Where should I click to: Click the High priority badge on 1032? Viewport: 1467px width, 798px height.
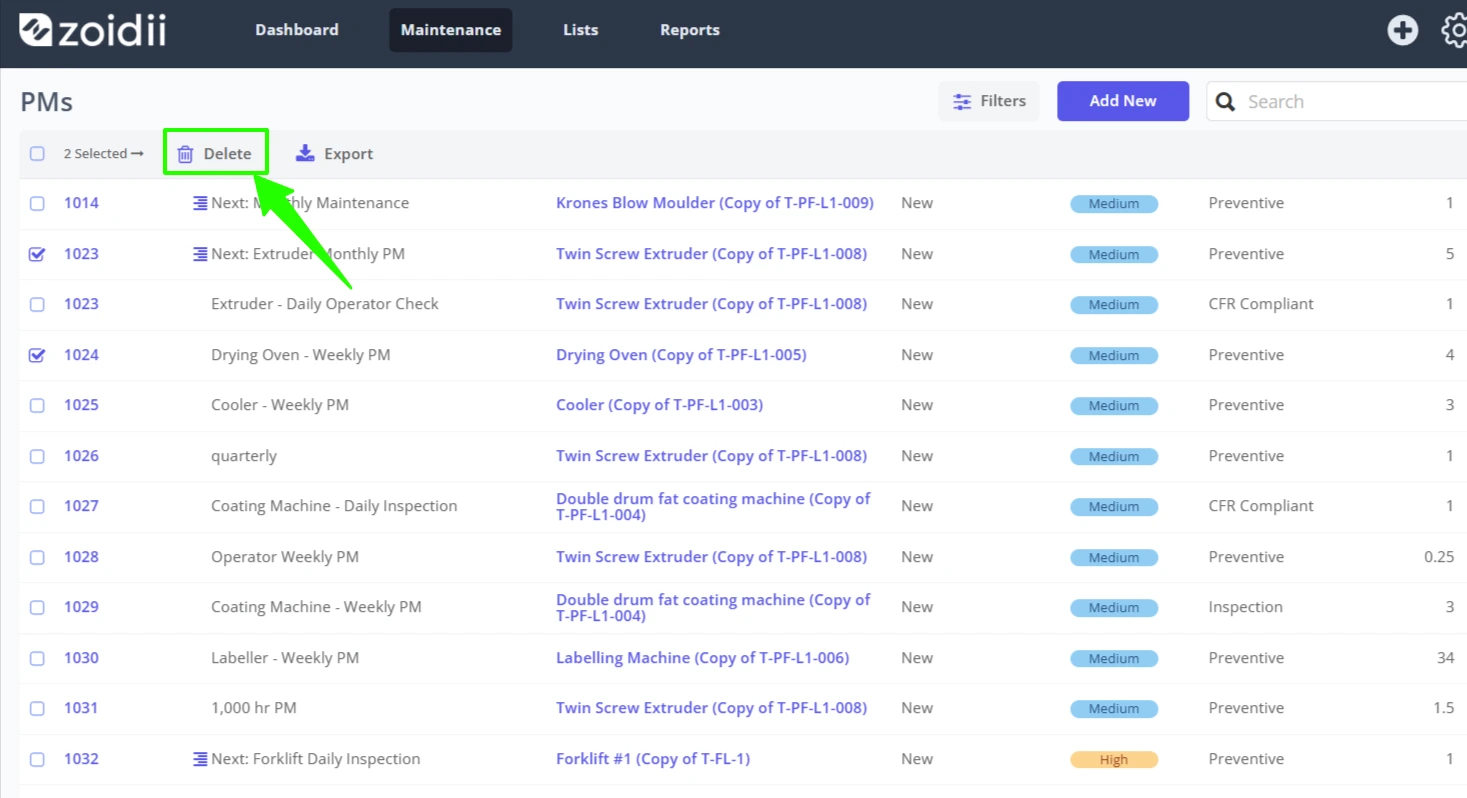pyautogui.click(x=1114, y=760)
